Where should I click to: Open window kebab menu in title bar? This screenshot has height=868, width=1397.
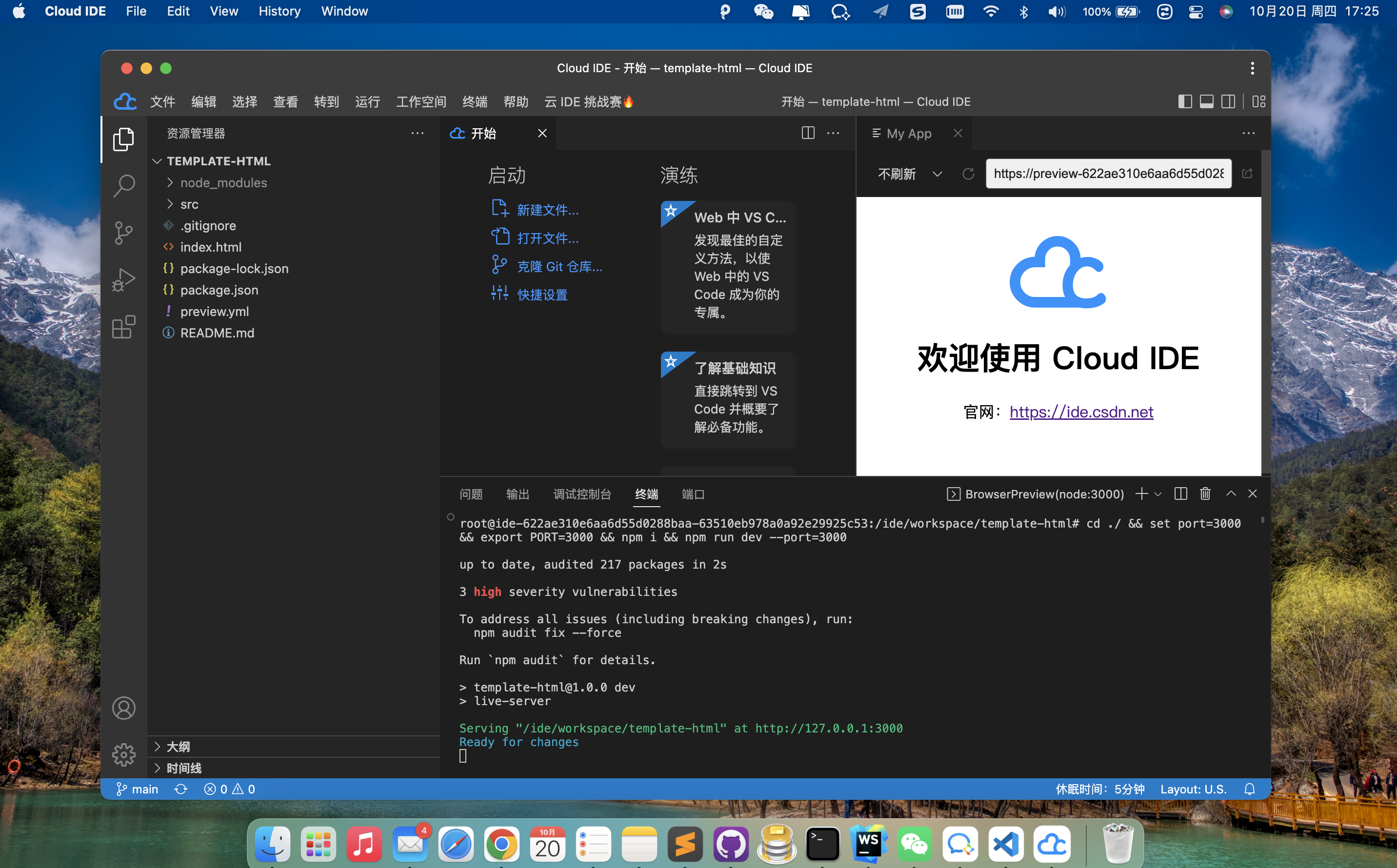pyautogui.click(x=1252, y=68)
